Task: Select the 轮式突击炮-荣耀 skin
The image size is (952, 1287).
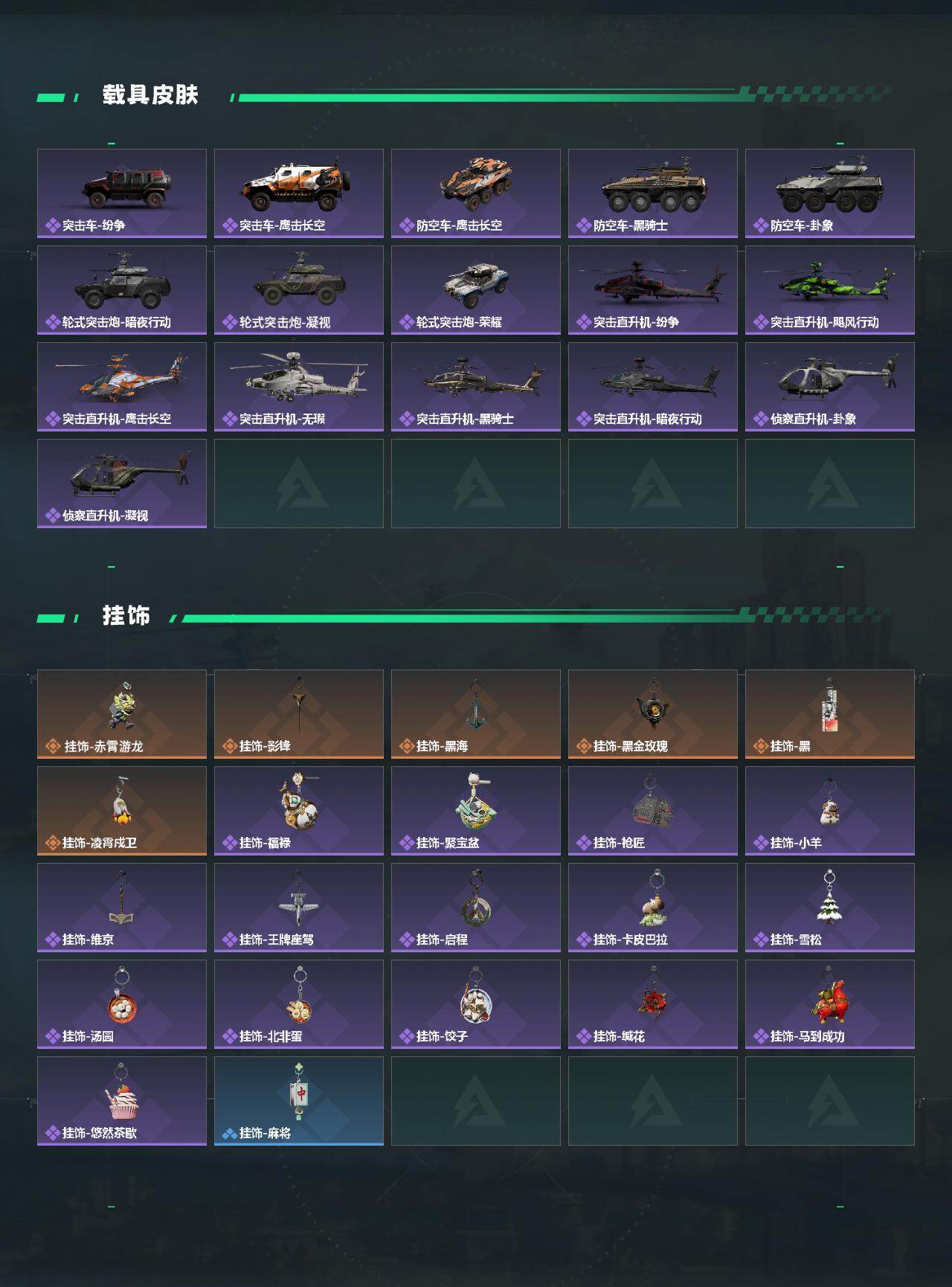Action: pyautogui.click(x=476, y=290)
